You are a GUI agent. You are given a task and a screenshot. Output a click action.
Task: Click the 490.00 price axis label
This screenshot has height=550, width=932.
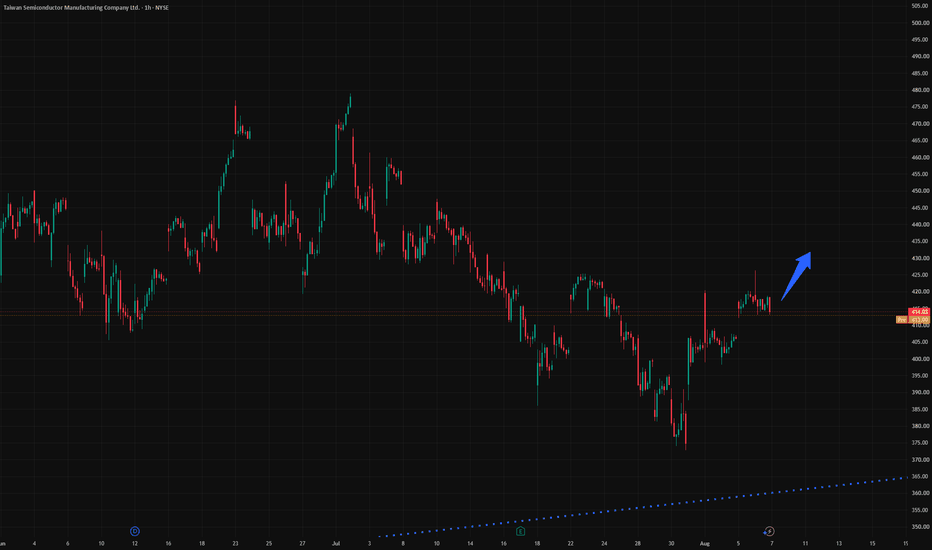[x=920, y=56]
